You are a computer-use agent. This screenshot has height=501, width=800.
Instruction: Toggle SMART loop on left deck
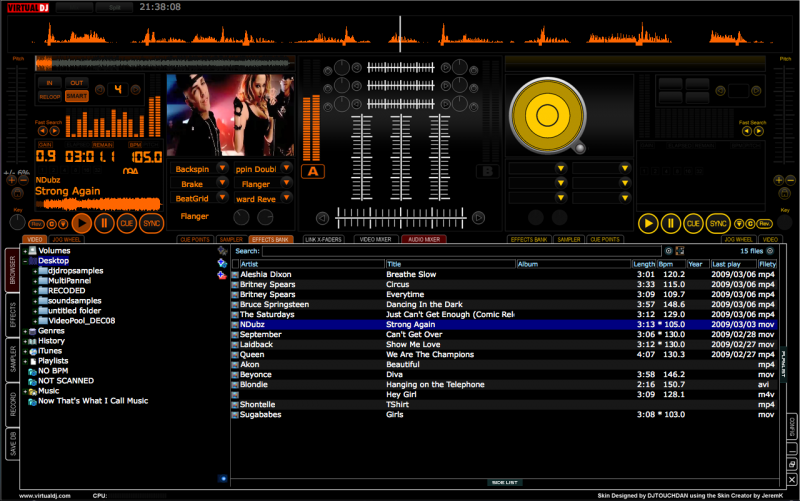tap(77, 96)
